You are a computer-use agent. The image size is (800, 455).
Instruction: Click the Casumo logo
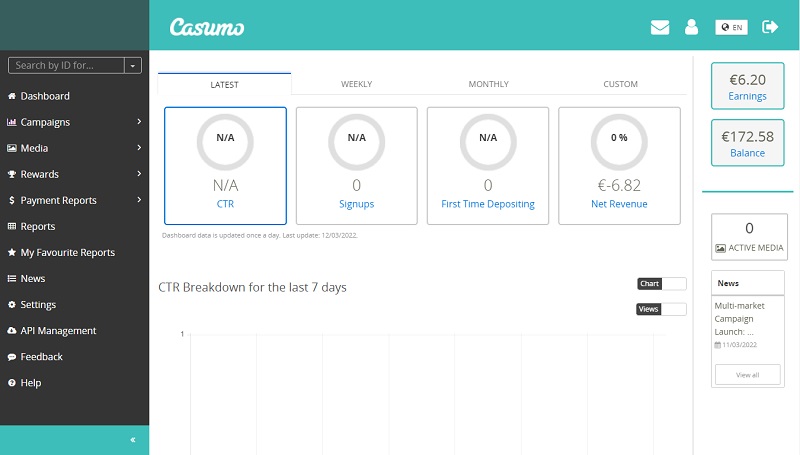207,28
